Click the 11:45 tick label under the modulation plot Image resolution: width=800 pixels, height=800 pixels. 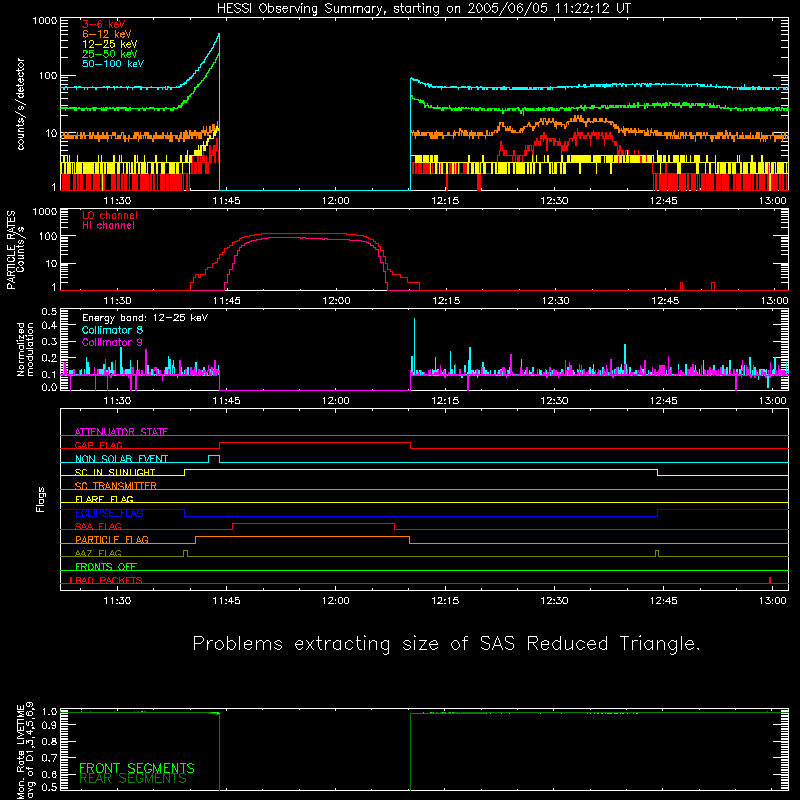pyautogui.click(x=227, y=401)
